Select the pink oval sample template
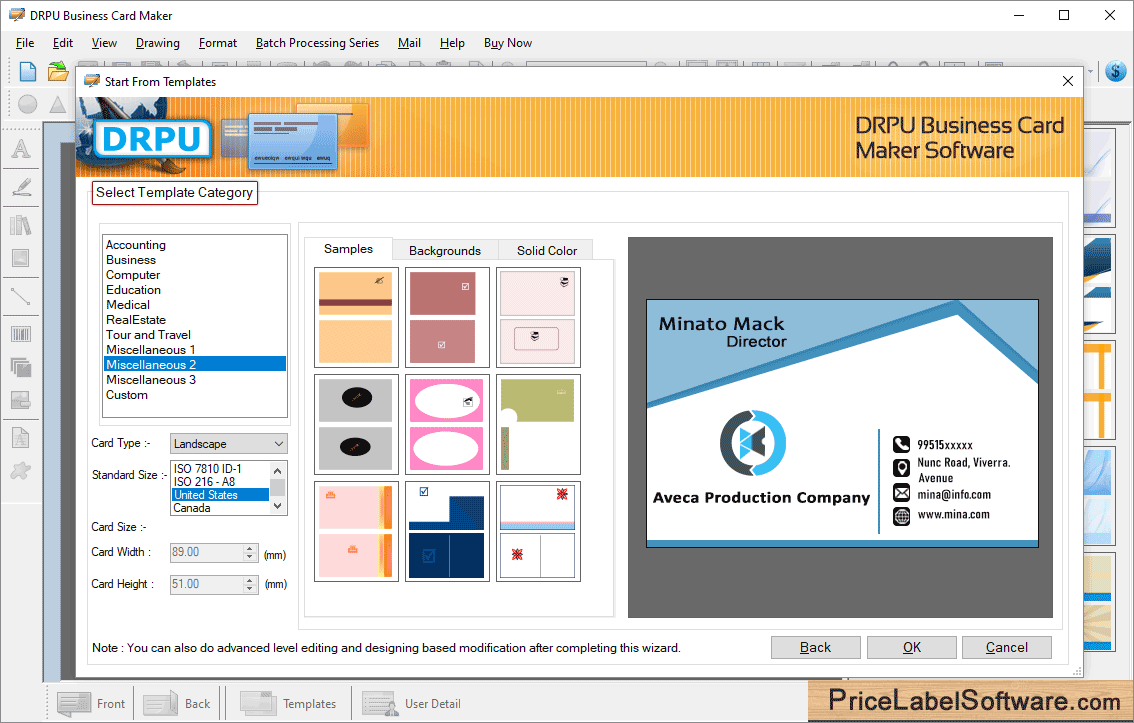1134x723 pixels. 447,424
